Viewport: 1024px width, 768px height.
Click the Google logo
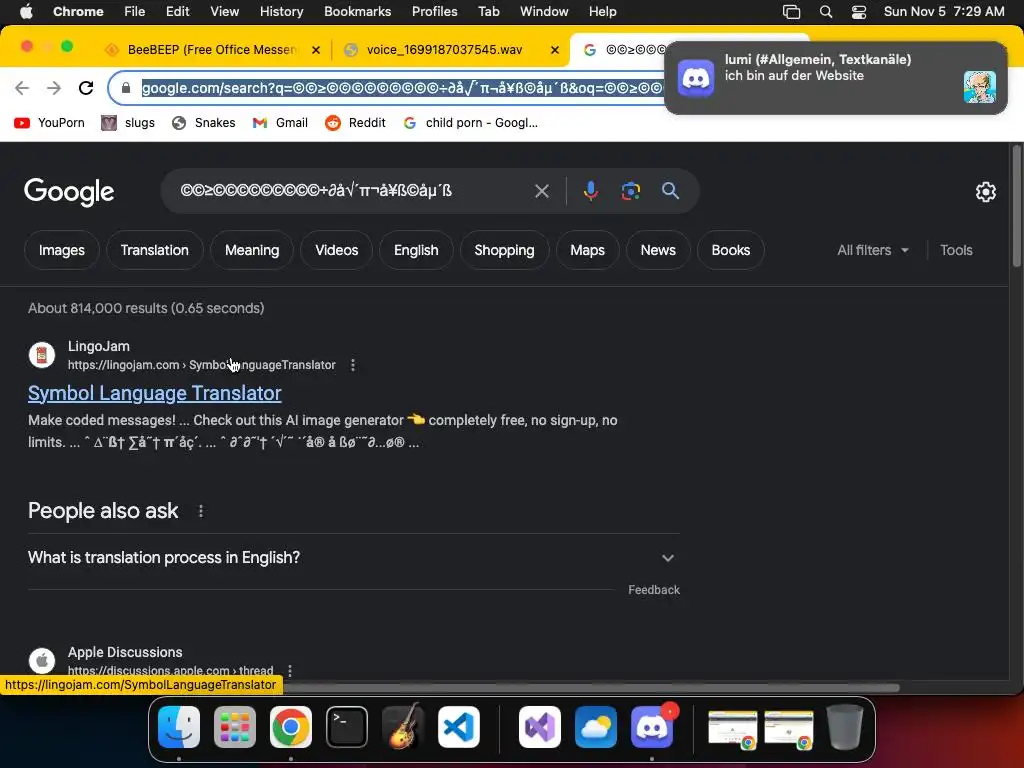click(x=69, y=192)
